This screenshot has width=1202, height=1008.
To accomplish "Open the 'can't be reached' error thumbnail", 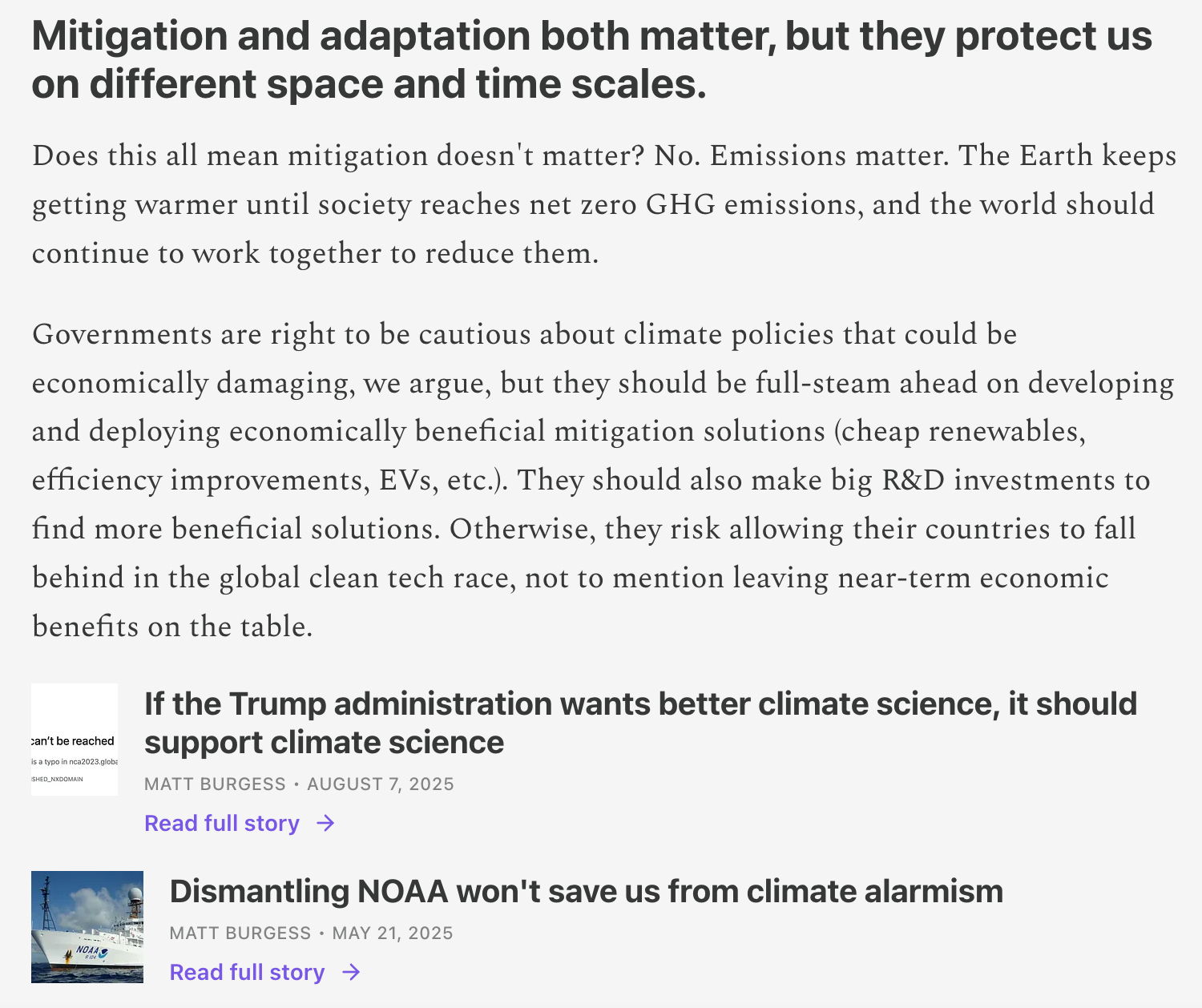I will [x=75, y=740].
